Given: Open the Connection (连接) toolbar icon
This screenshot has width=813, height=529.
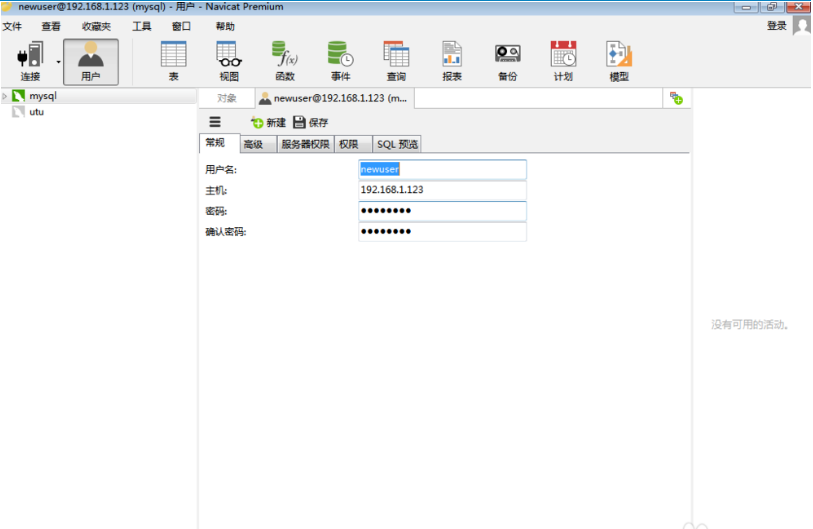Looking at the screenshot, I should [30, 61].
